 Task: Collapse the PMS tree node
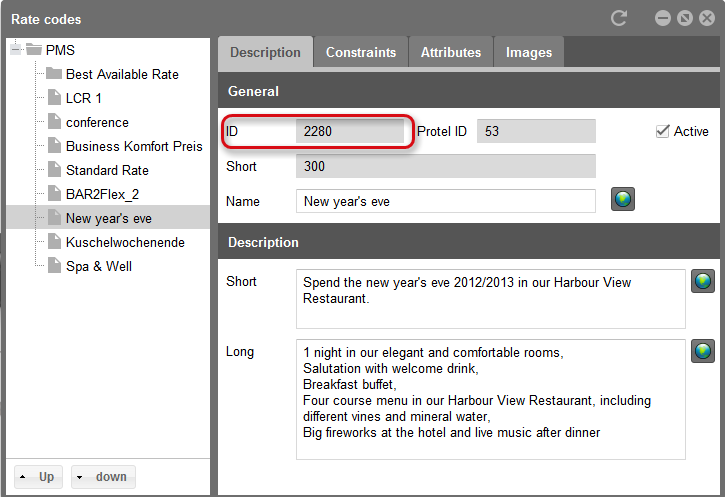16,50
